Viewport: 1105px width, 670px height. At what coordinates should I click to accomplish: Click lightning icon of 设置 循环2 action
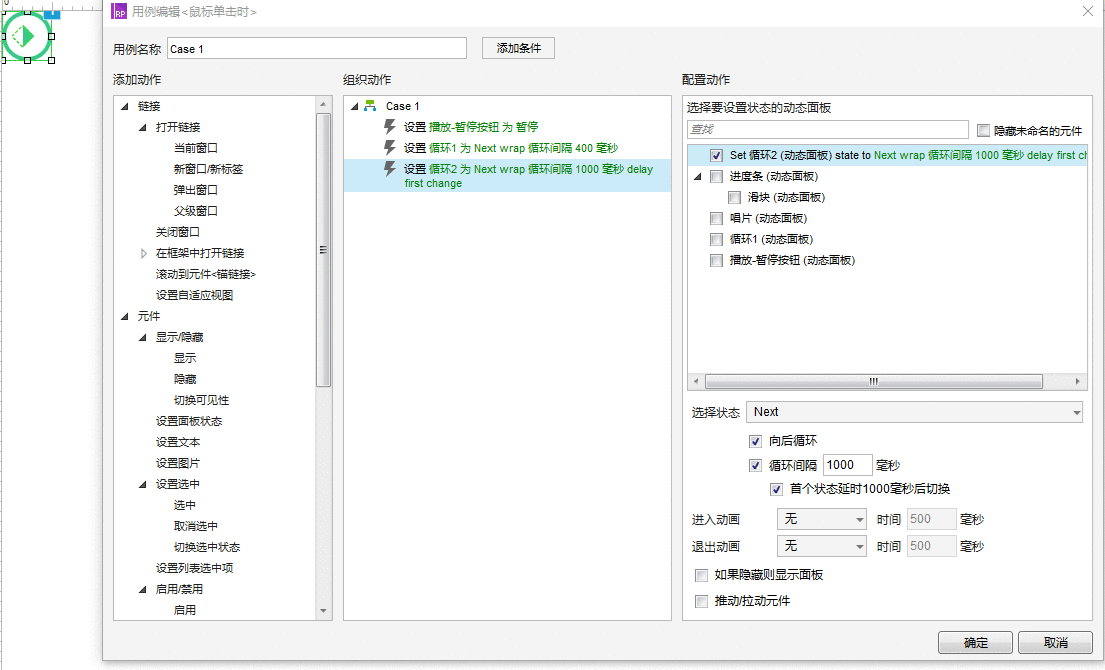pyautogui.click(x=389, y=169)
